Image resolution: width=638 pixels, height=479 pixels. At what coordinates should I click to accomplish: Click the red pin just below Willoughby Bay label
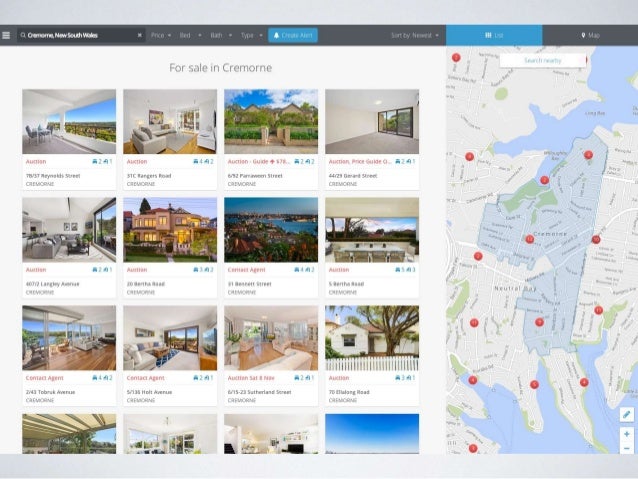coord(544,180)
